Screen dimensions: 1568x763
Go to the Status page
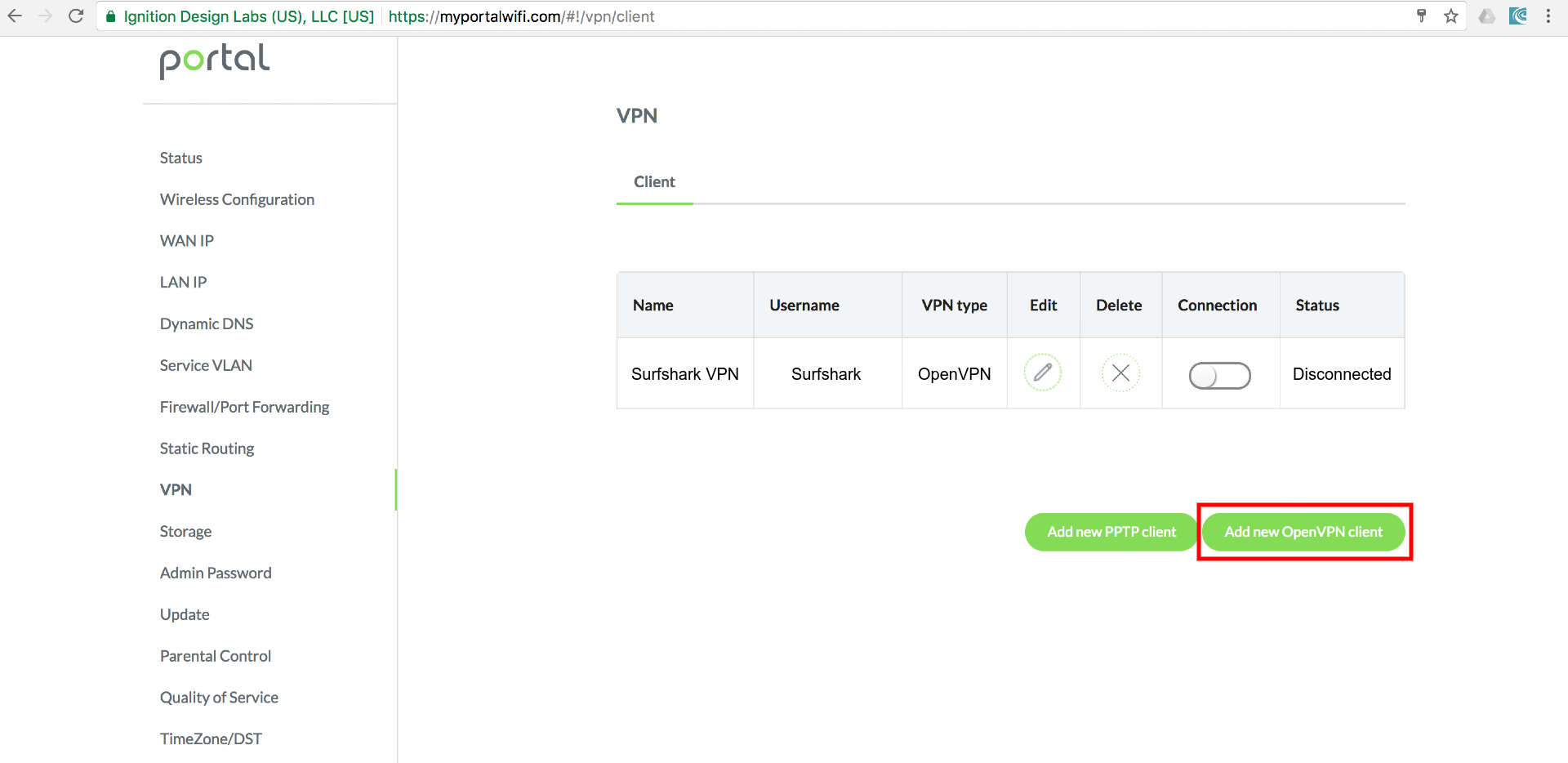[180, 158]
